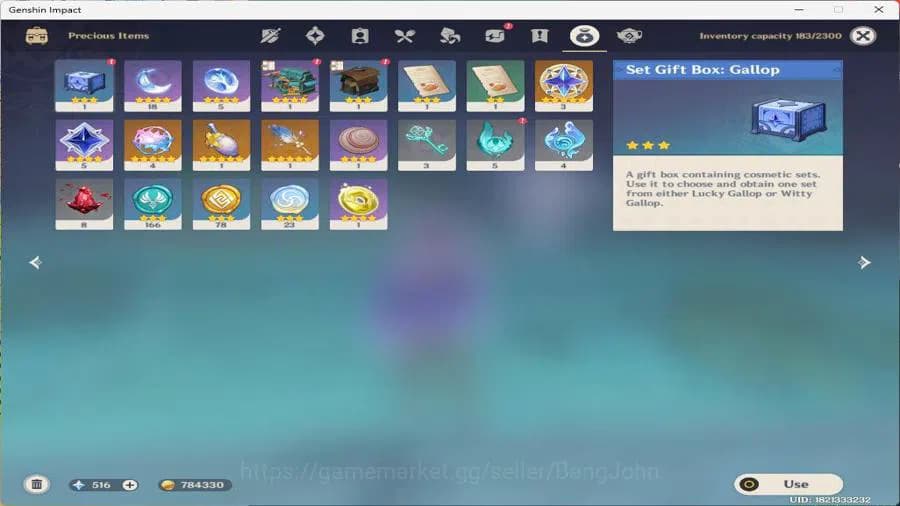Click the Set Gift Box: Gallop title

703,70
